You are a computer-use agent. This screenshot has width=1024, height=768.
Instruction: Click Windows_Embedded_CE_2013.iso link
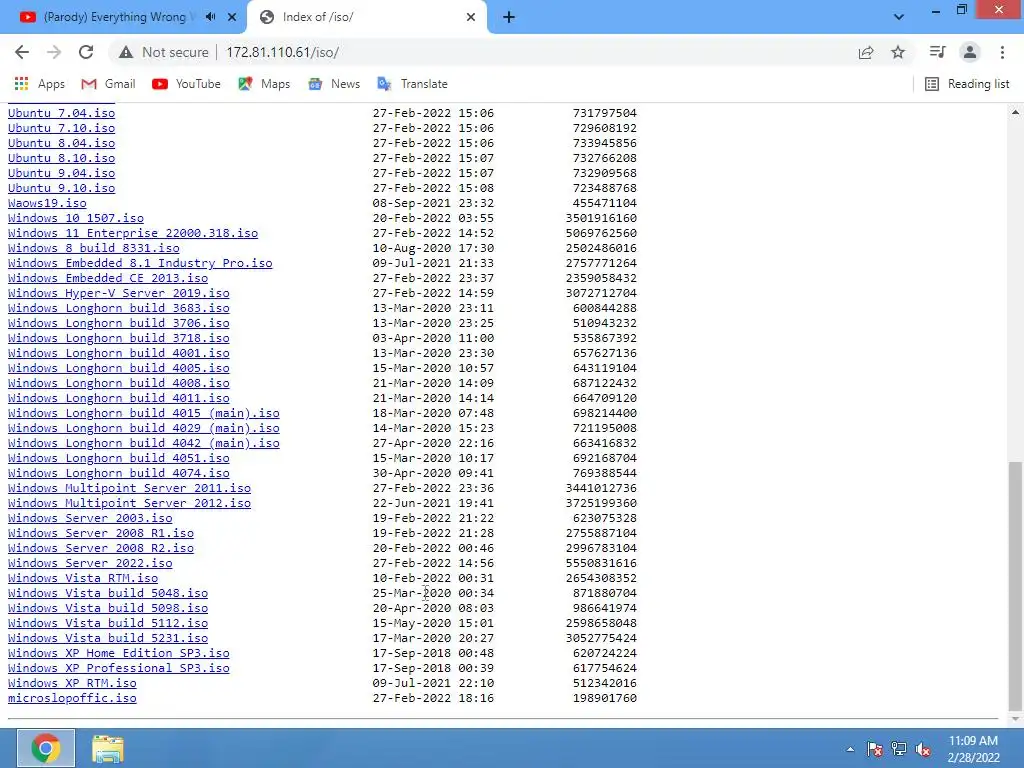[x=108, y=278]
